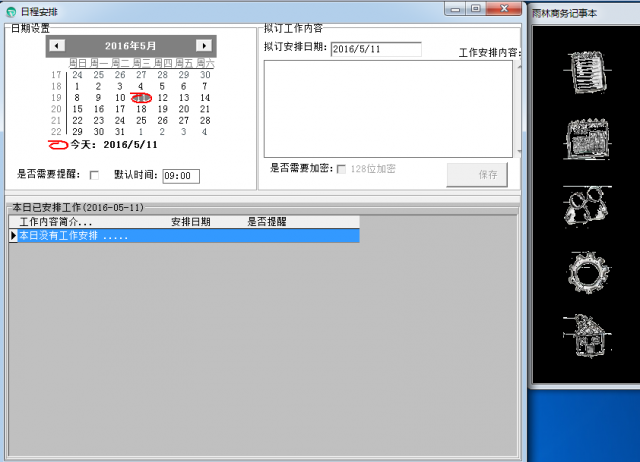
Task: Click the row indicator arrow of schedule list
Action: point(13,235)
